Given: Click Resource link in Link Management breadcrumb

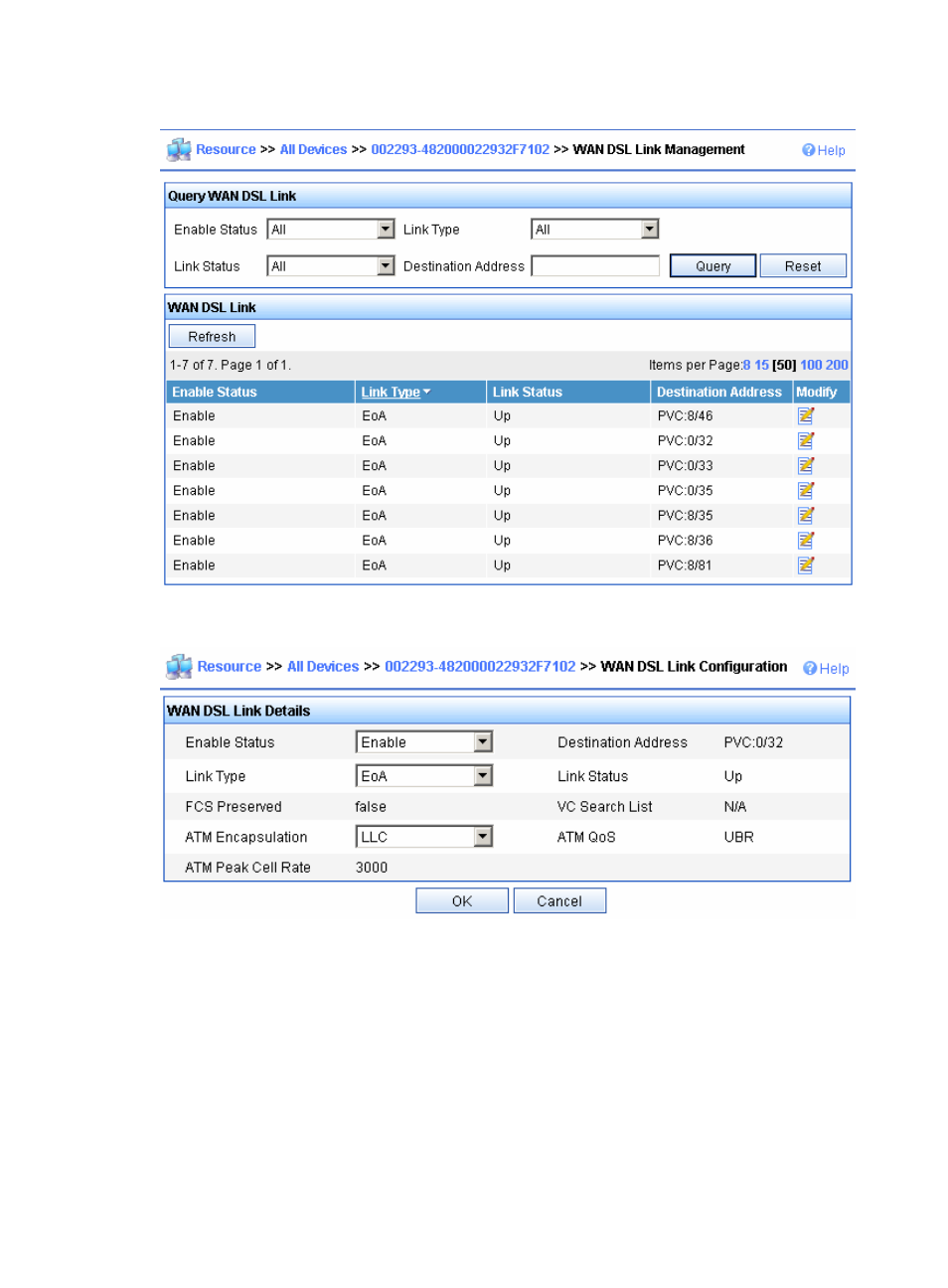Looking at the screenshot, I should coord(226,149).
